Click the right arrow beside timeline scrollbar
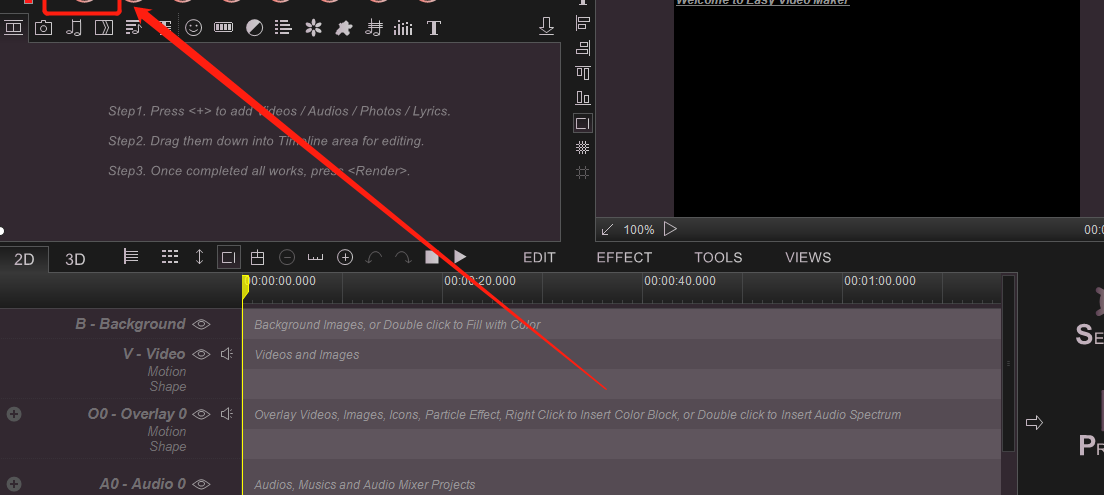1104x495 pixels. (x=1034, y=422)
